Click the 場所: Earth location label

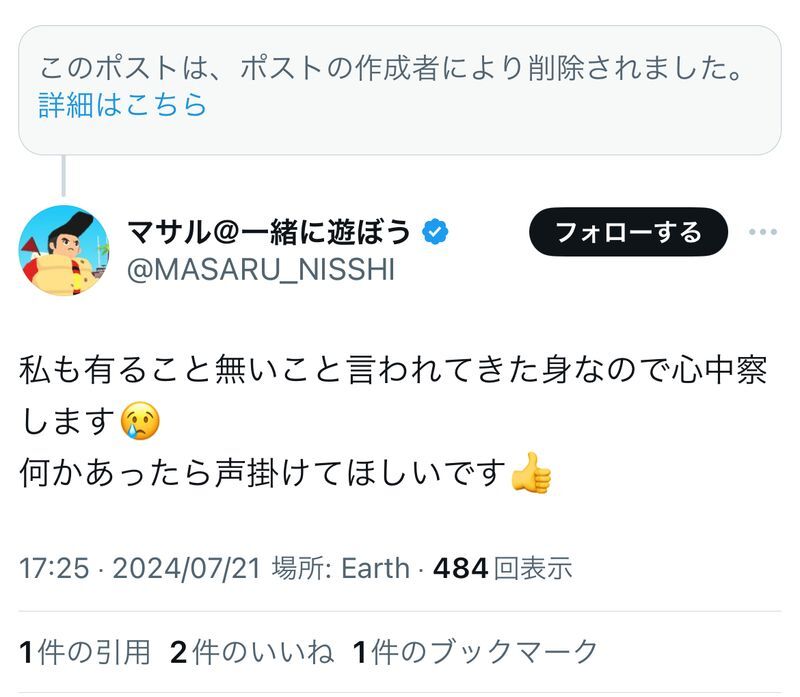click(341, 568)
